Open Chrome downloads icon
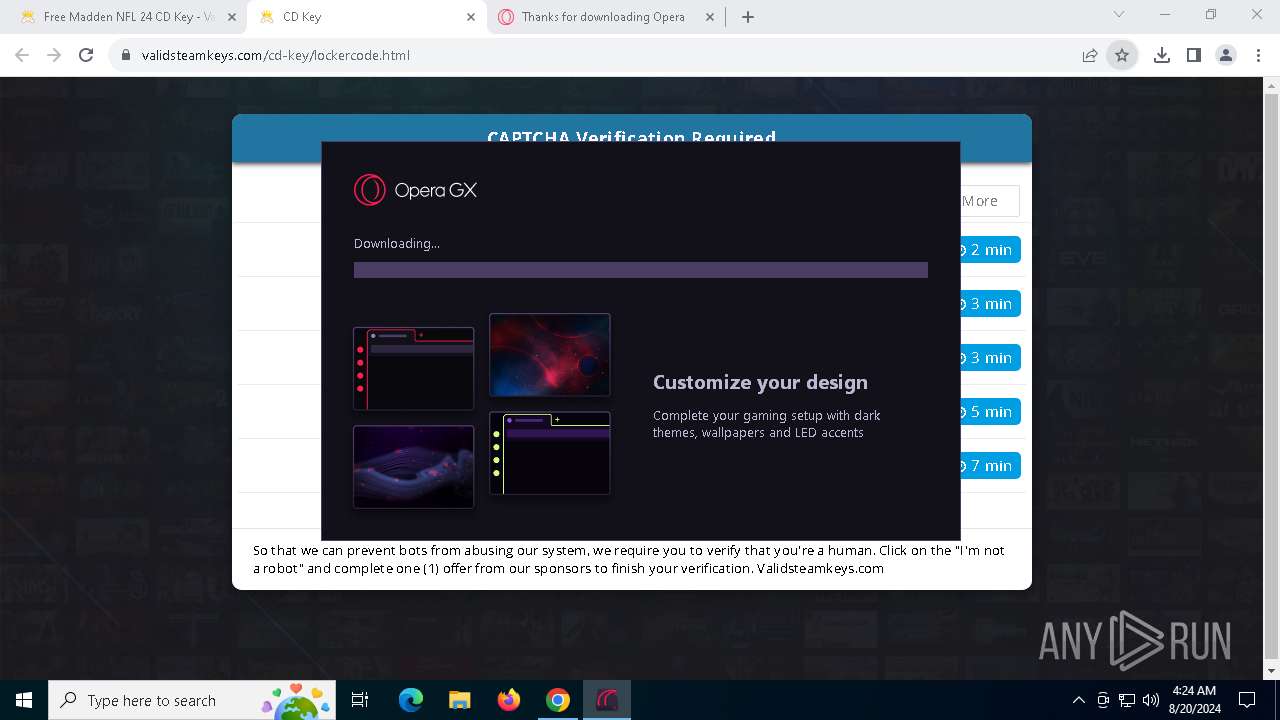Viewport: 1280px width, 720px height. click(1162, 55)
